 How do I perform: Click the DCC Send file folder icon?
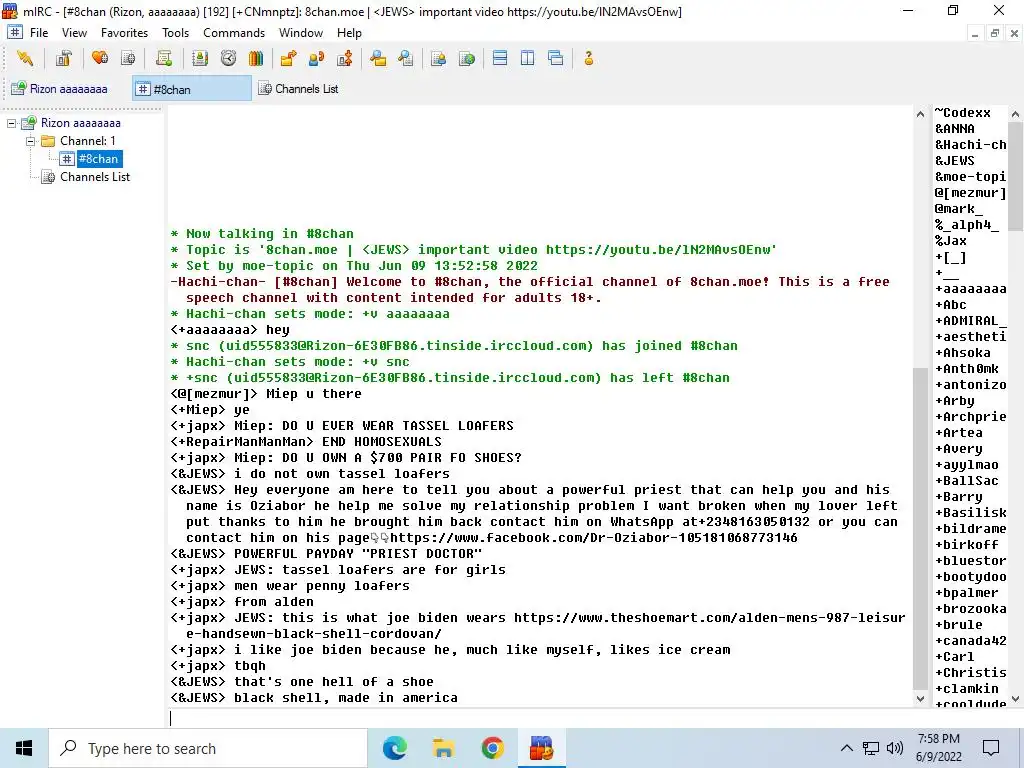288,59
